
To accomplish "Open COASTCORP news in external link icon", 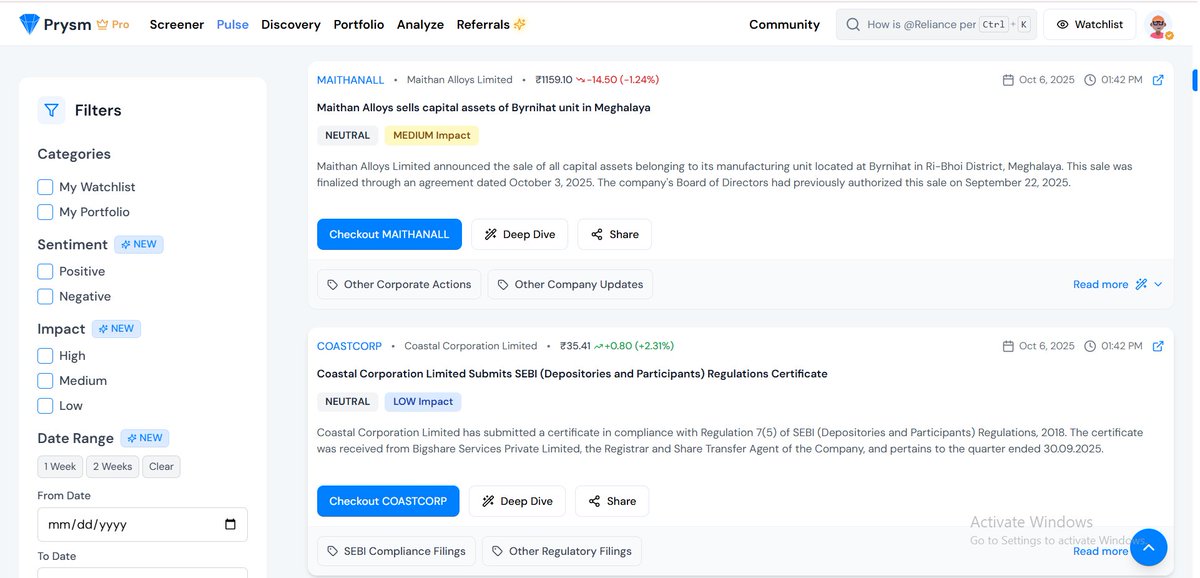I will [1158, 346].
